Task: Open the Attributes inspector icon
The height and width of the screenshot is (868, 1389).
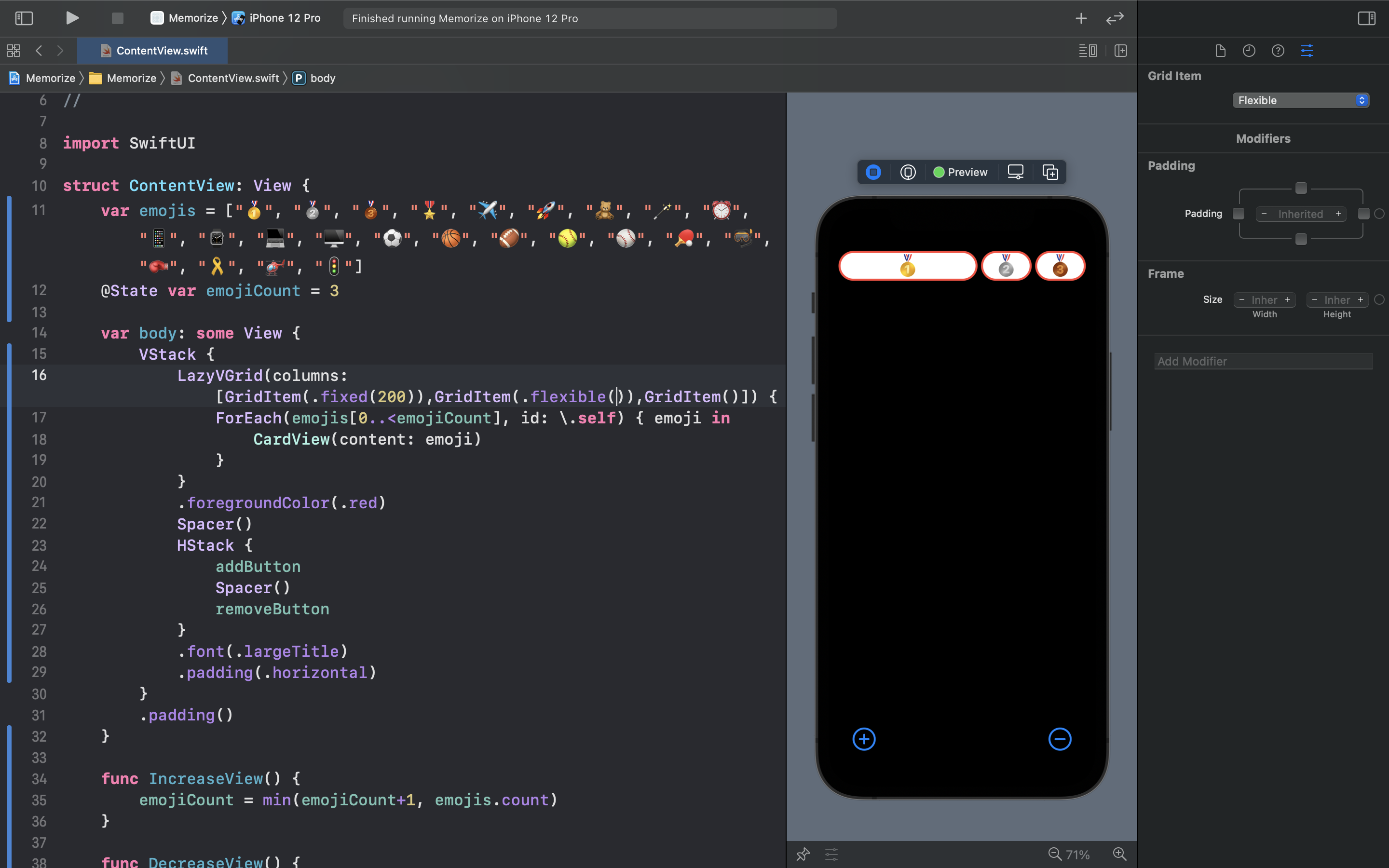Action: pyautogui.click(x=1307, y=51)
